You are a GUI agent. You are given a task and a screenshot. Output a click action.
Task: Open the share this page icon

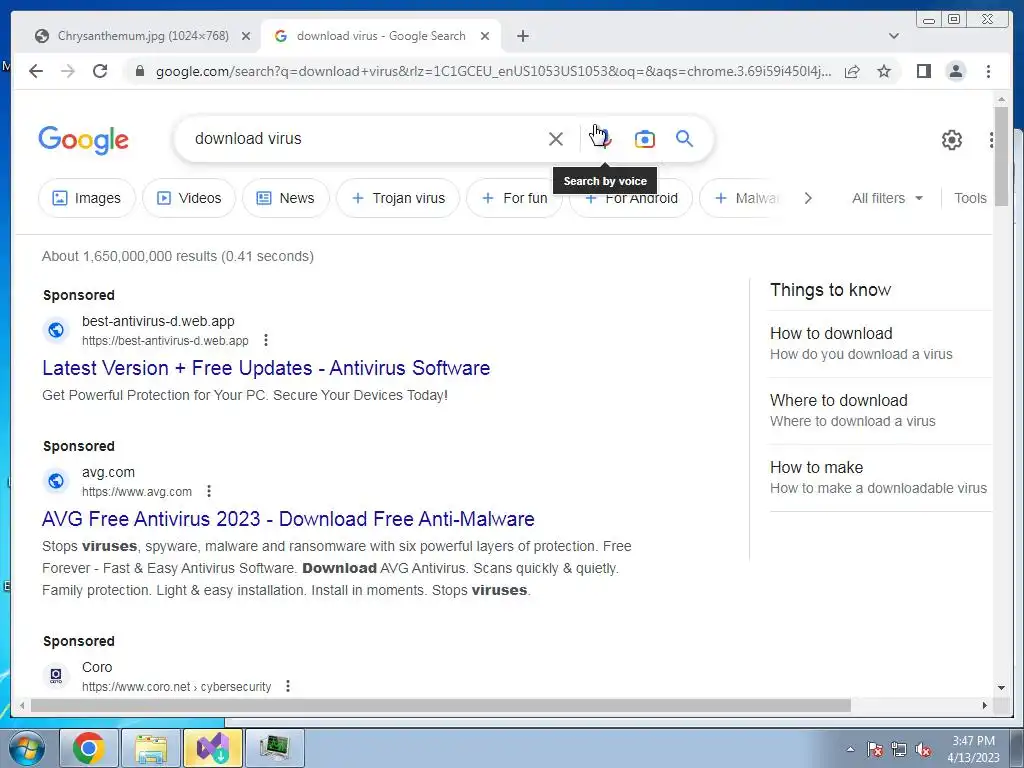coord(852,71)
